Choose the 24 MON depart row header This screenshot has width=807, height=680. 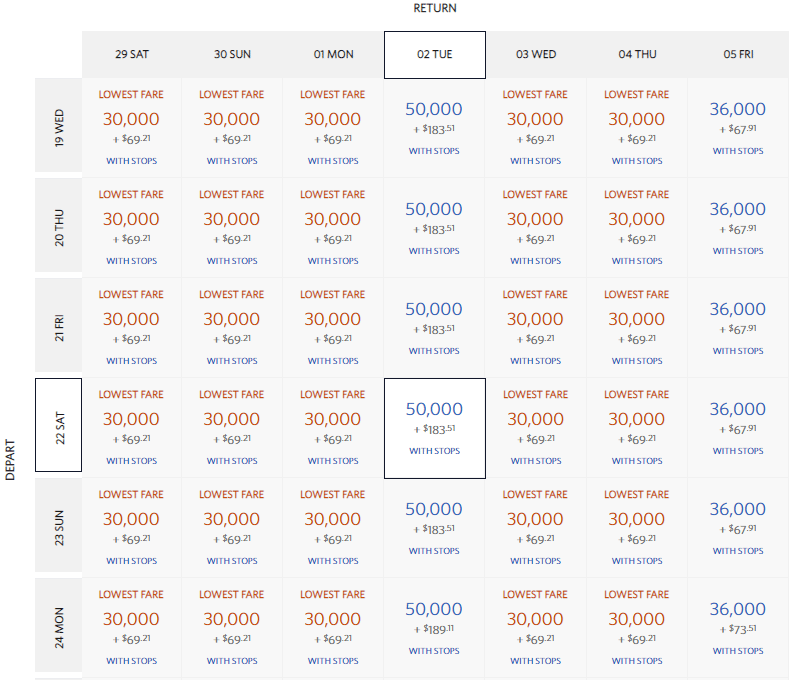point(59,625)
